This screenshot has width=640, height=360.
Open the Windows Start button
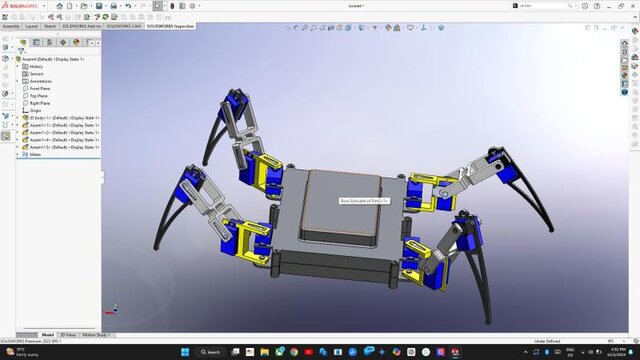point(185,352)
